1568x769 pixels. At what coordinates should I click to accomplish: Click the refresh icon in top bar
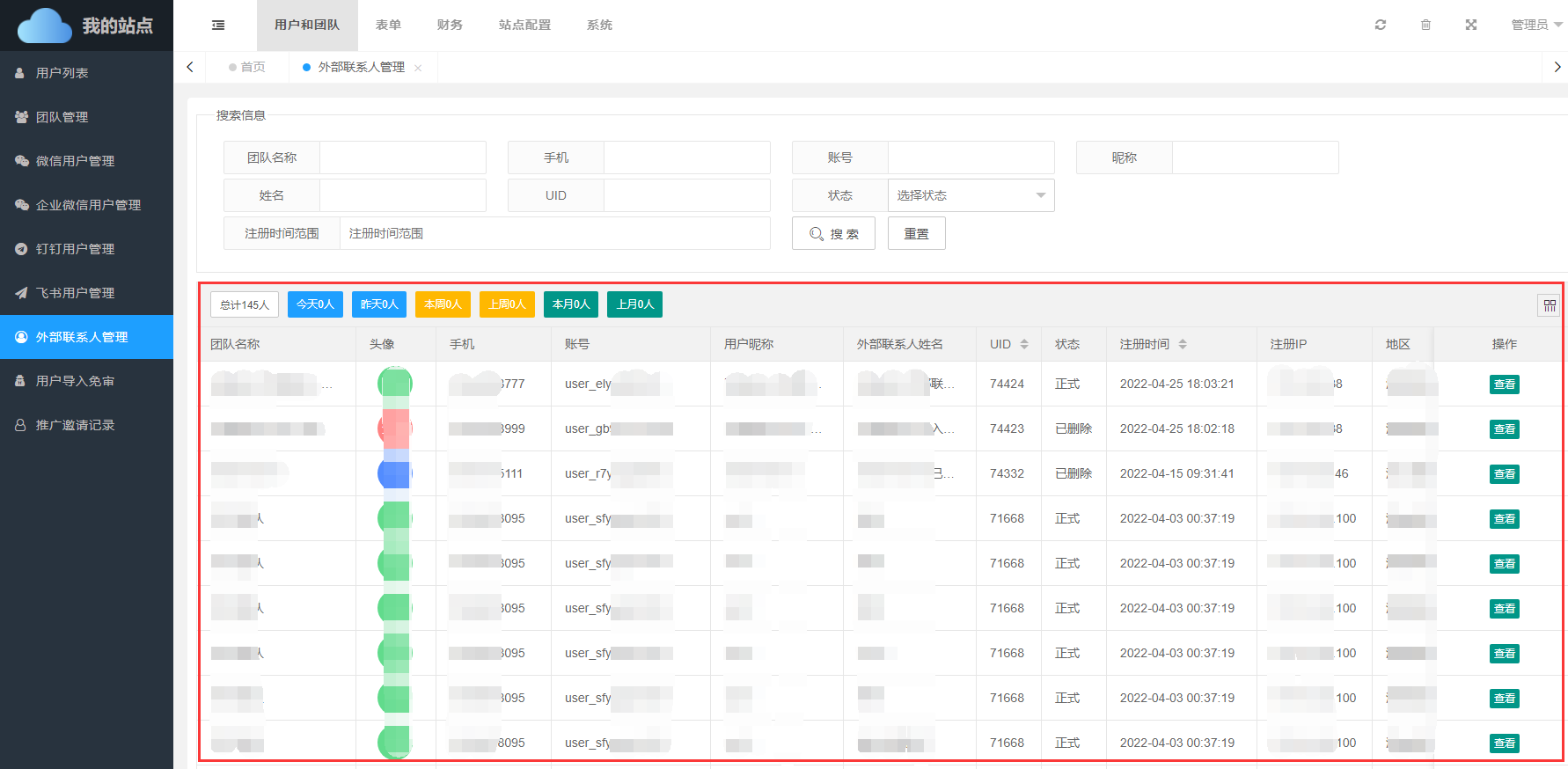coord(1380,25)
